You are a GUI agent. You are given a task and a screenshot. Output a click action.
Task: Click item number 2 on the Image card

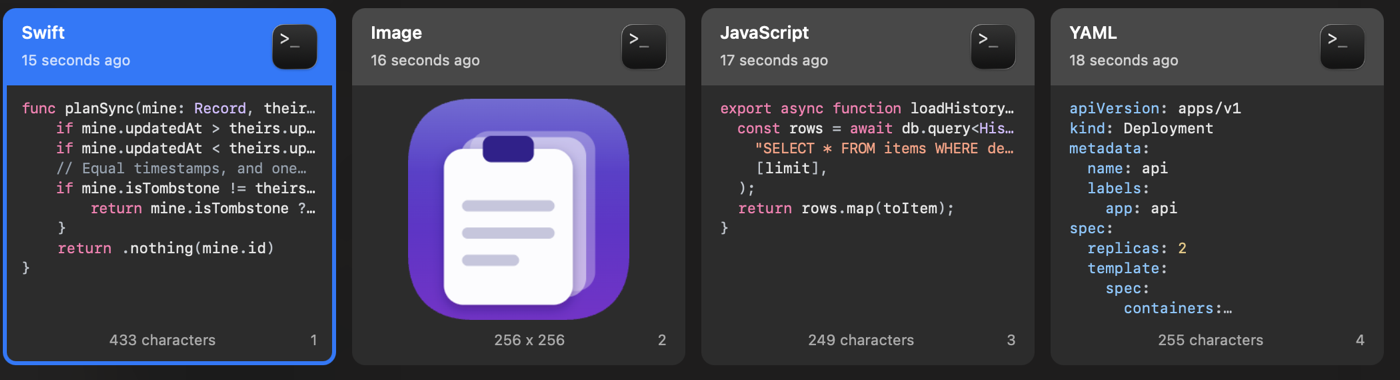662,340
